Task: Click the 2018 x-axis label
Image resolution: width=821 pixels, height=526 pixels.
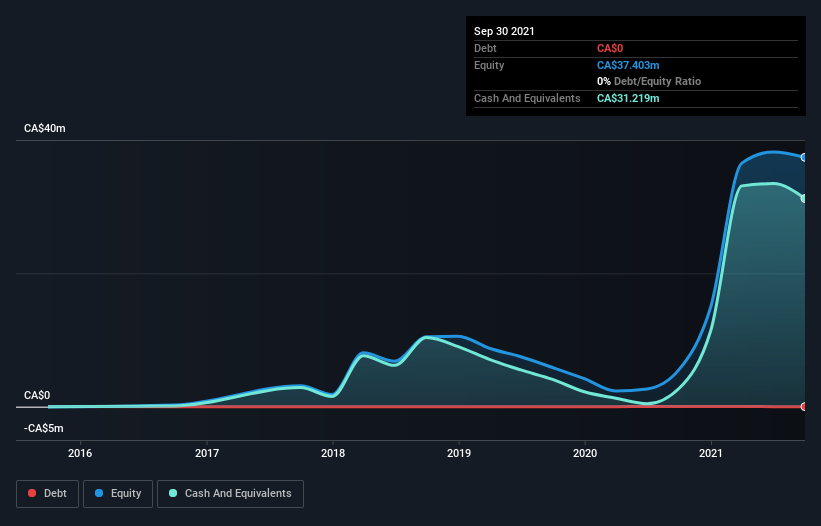Action: point(333,453)
